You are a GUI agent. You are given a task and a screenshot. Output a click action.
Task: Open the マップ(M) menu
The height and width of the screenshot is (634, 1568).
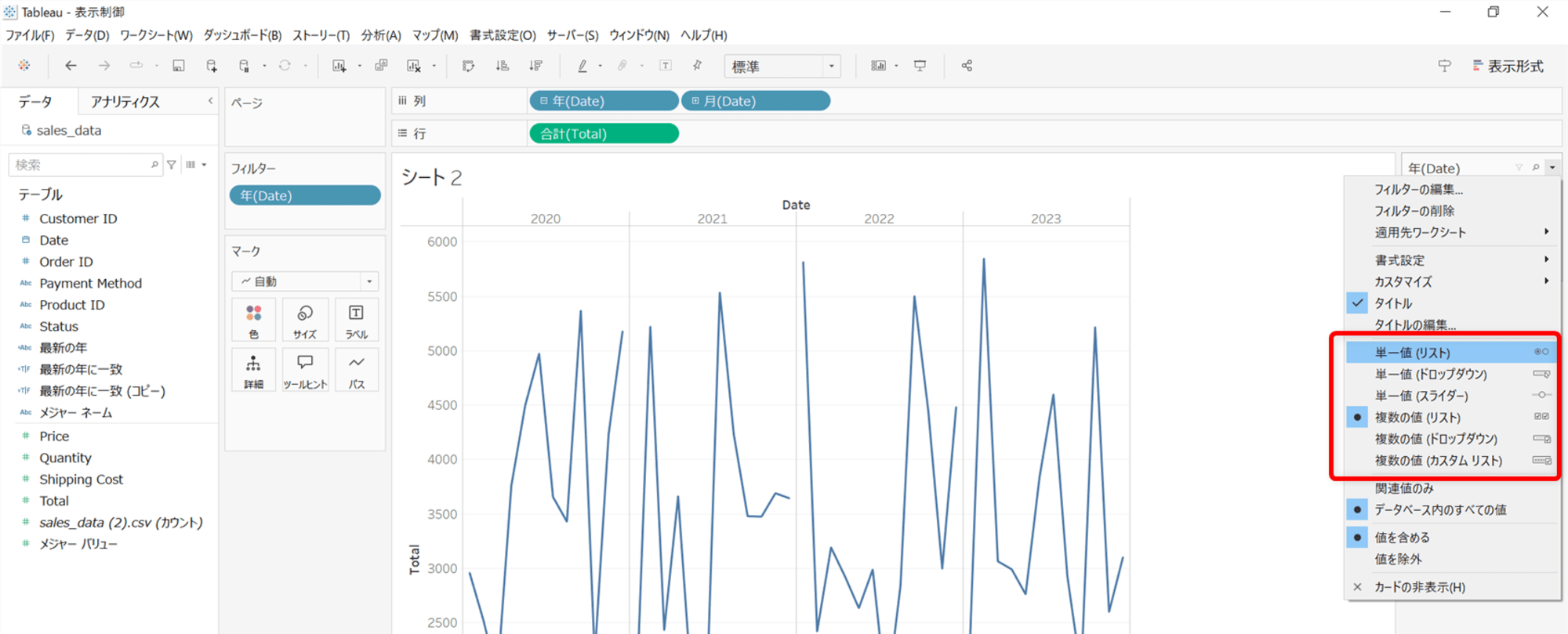(x=435, y=35)
